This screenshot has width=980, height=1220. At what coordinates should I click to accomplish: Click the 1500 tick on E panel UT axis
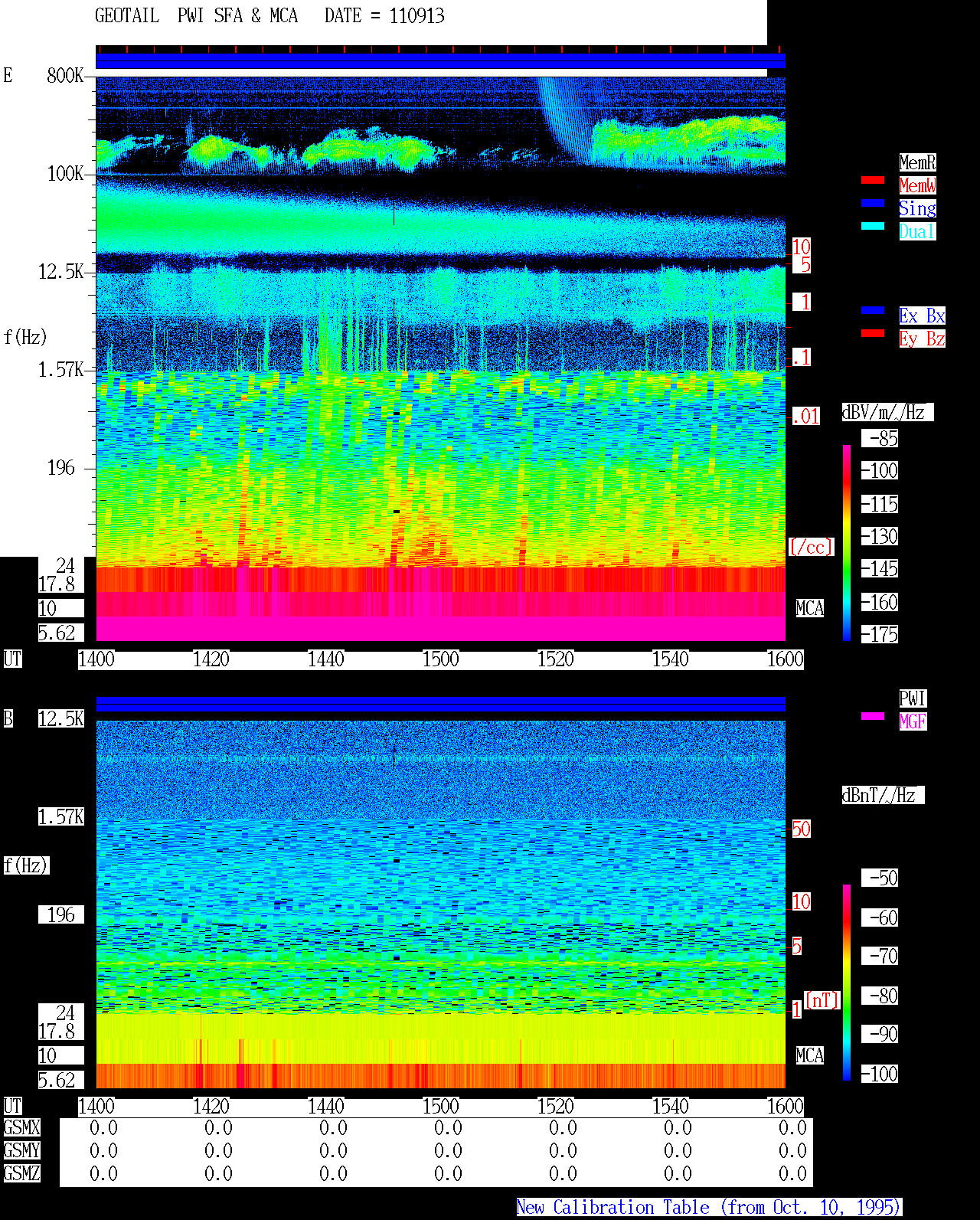tap(441, 659)
